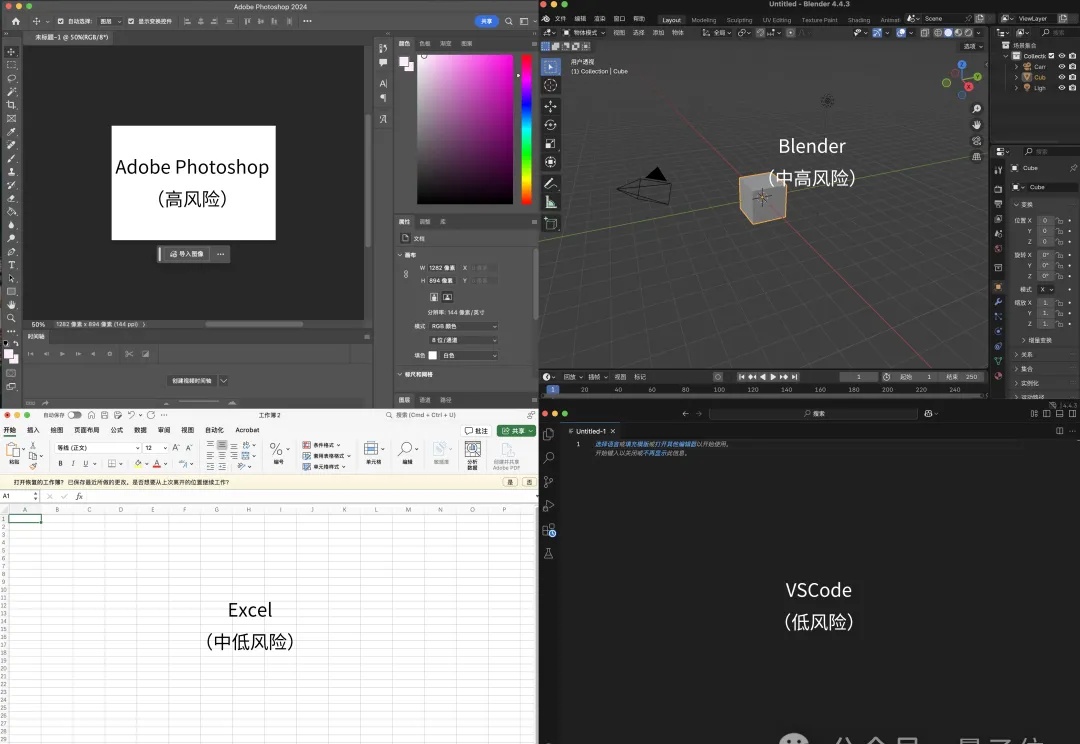Open Blender 选项 options dropdown
The width and height of the screenshot is (1080, 744).
coord(973,46)
